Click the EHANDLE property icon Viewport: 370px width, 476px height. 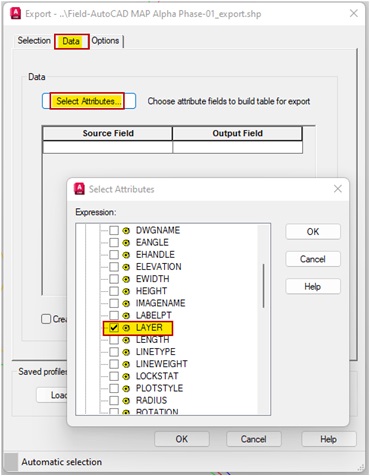pos(126,255)
